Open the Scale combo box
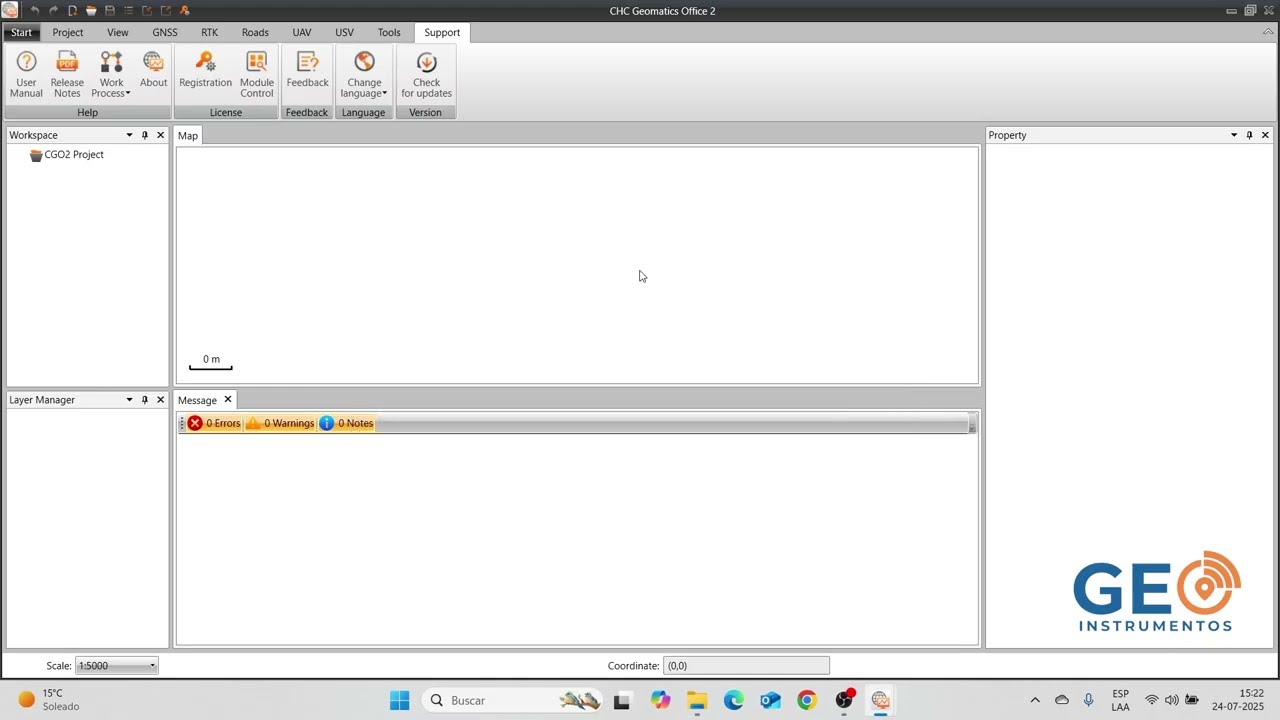This screenshot has width=1280, height=720. coord(117,666)
